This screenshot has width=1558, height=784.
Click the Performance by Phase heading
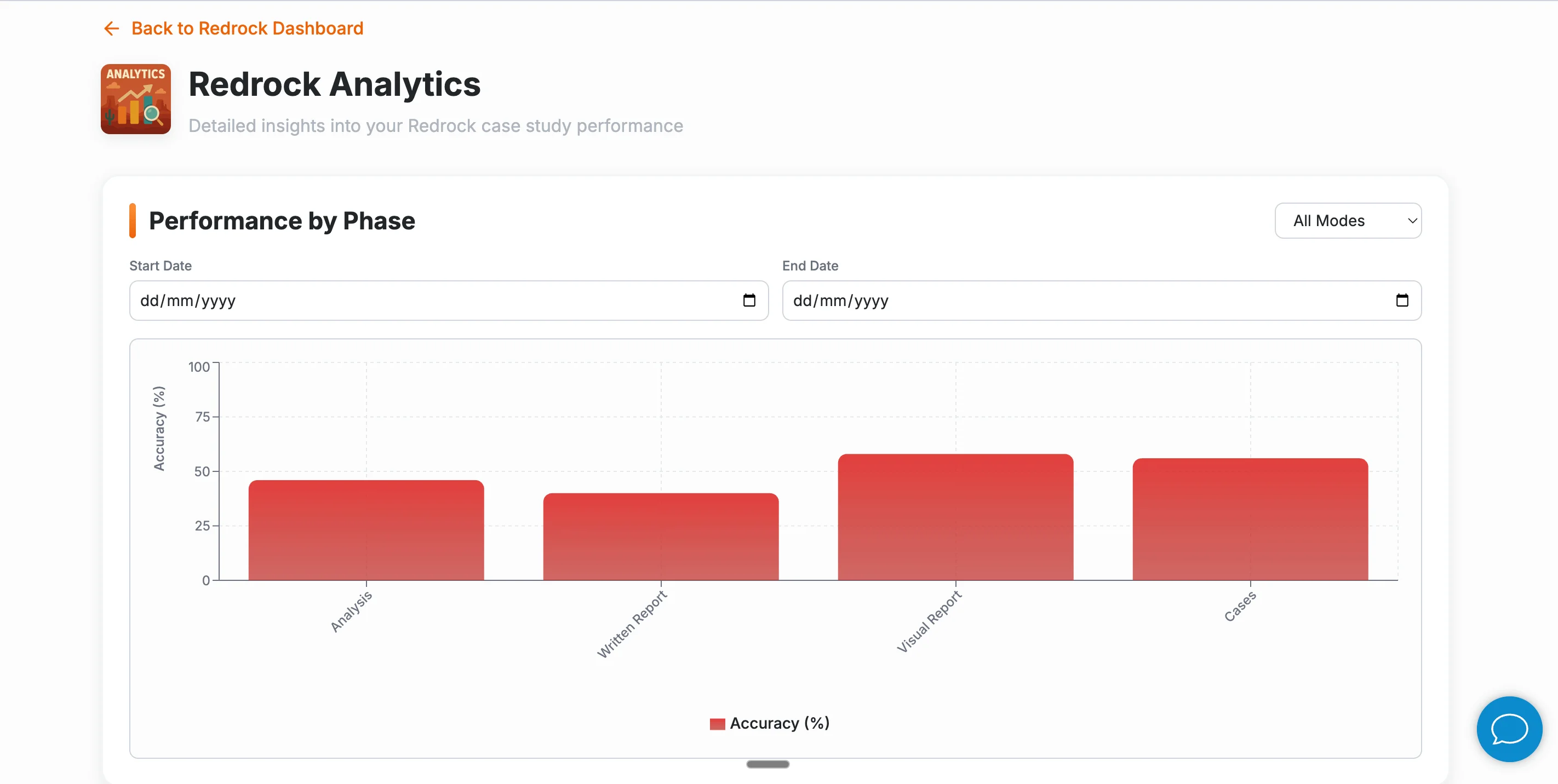tap(281, 221)
